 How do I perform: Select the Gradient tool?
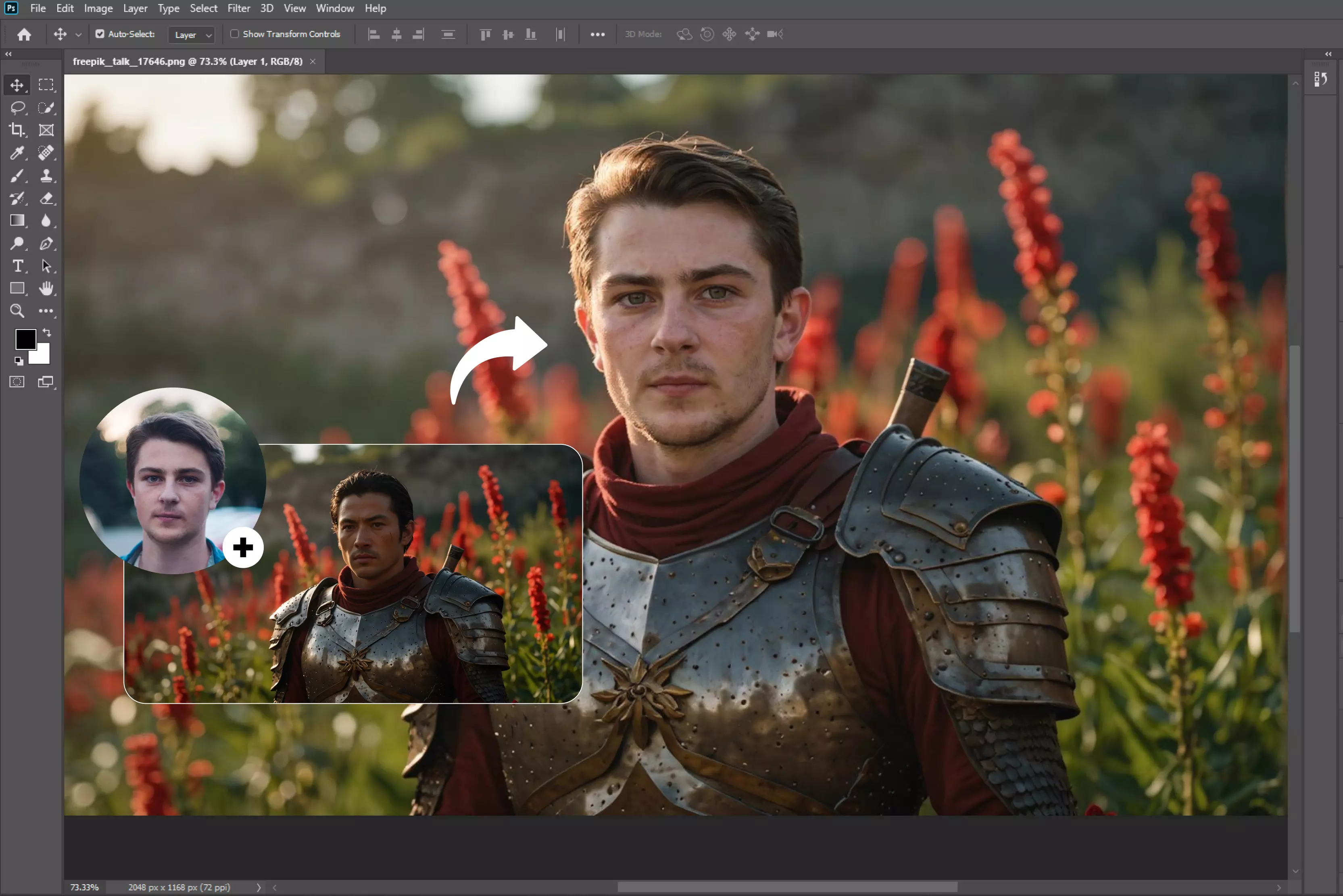pos(17,221)
